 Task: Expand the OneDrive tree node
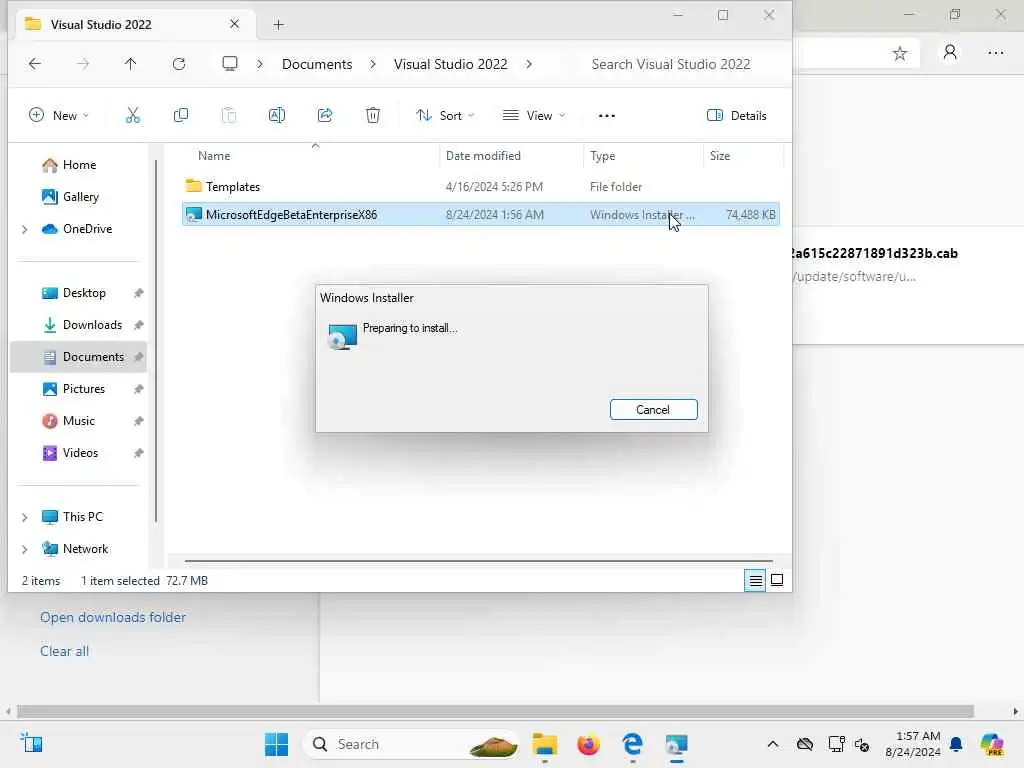24,229
